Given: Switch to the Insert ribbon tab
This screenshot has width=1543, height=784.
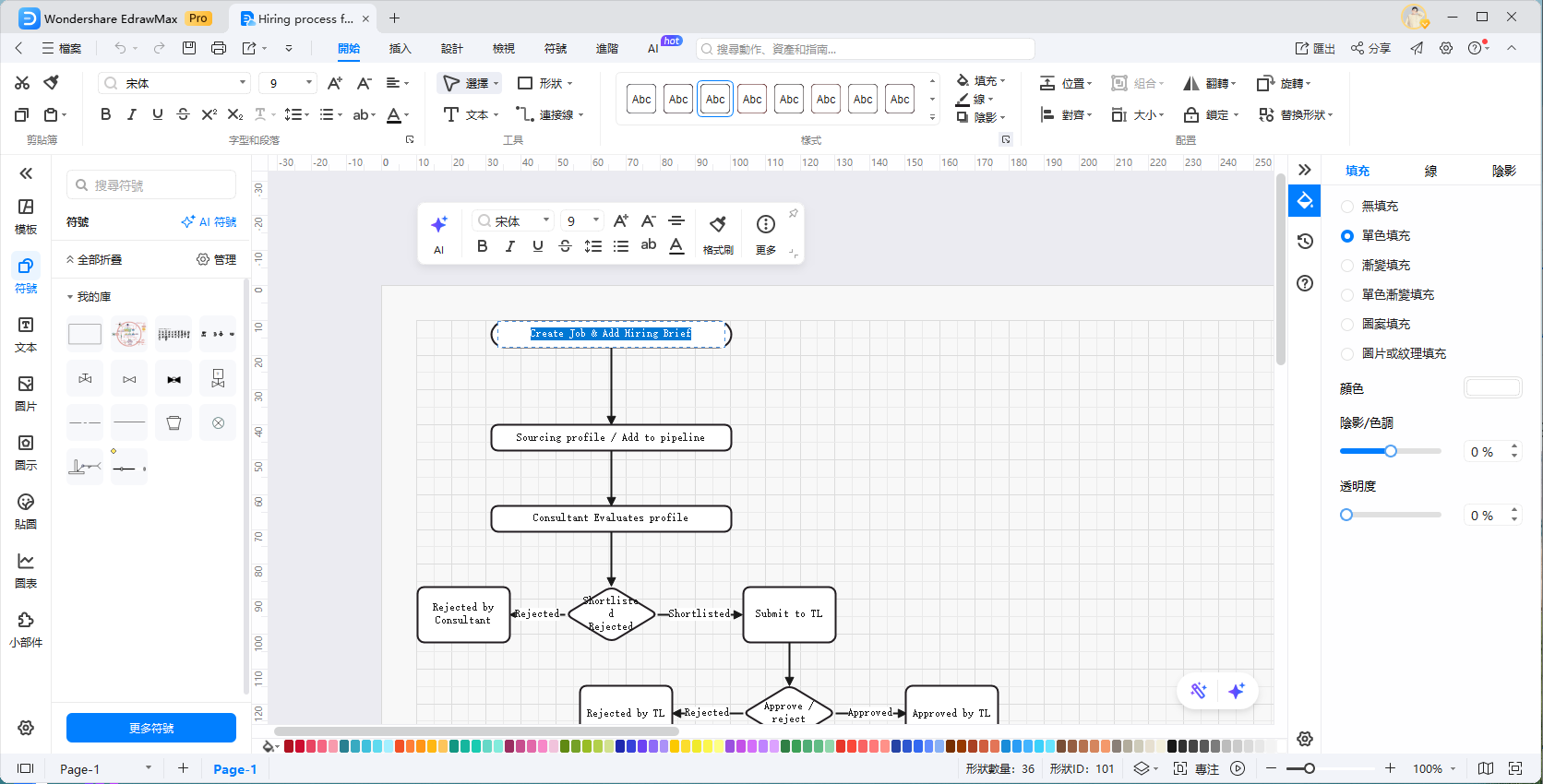Looking at the screenshot, I should [400, 49].
